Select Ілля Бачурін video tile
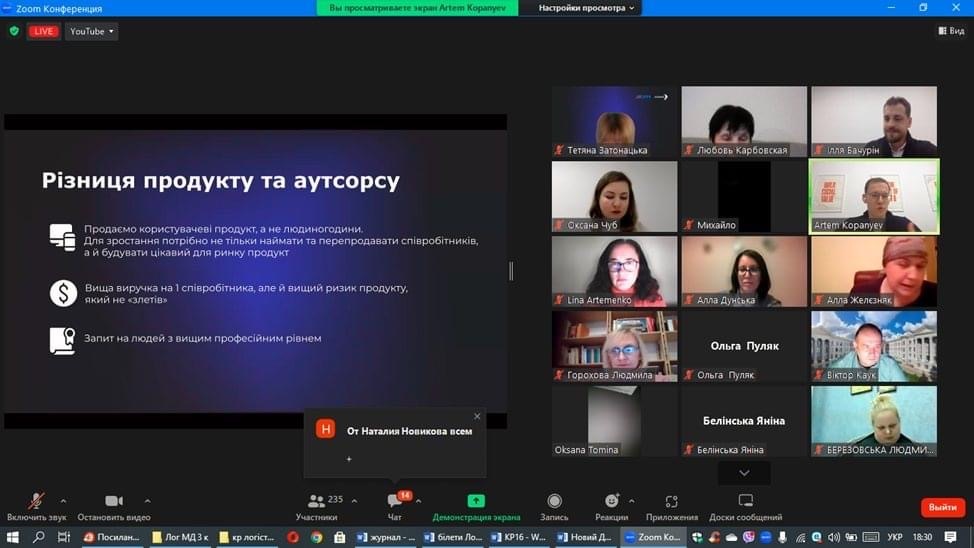 point(874,121)
